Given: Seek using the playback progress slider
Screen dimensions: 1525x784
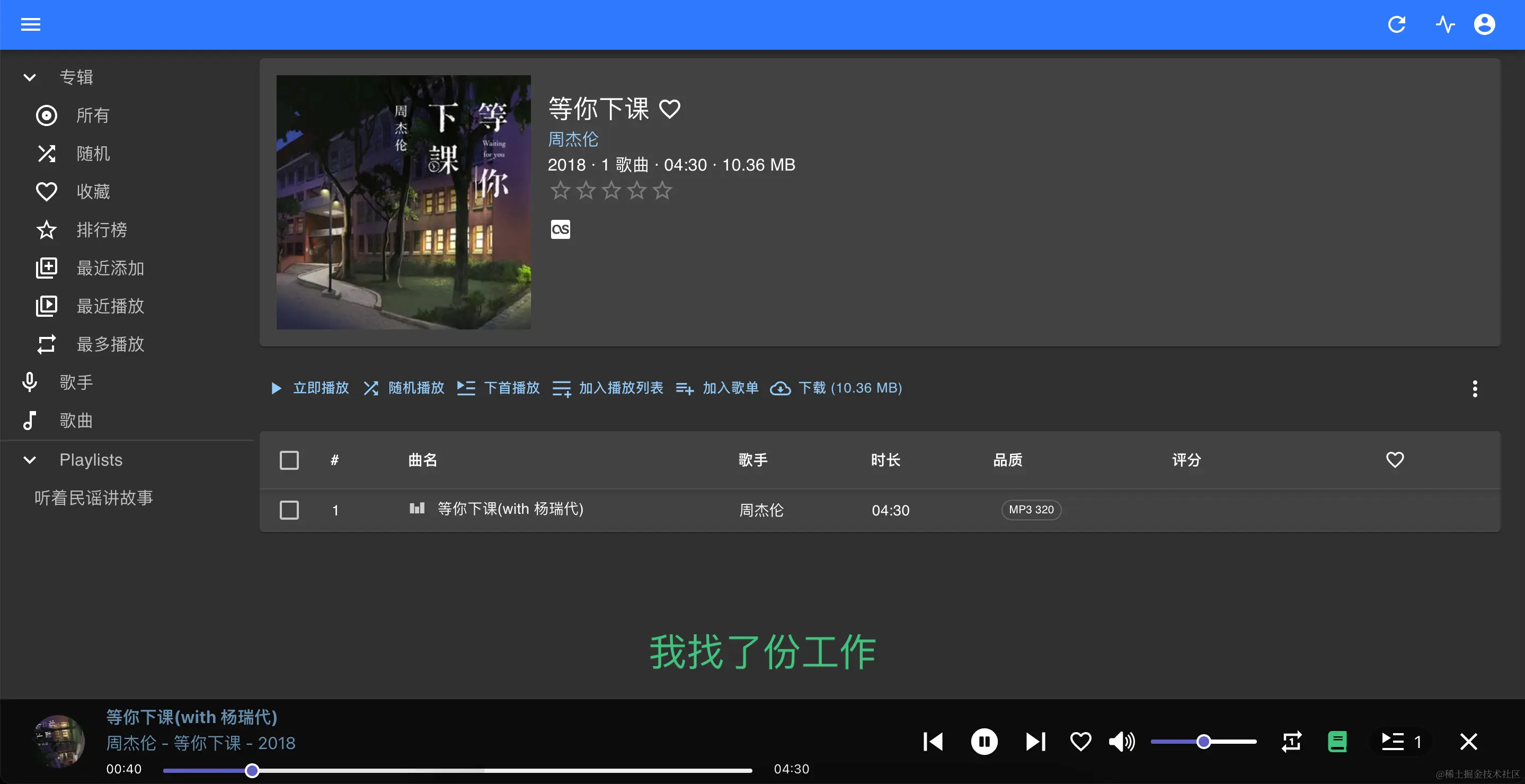Looking at the screenshot, I should [457, 770].
